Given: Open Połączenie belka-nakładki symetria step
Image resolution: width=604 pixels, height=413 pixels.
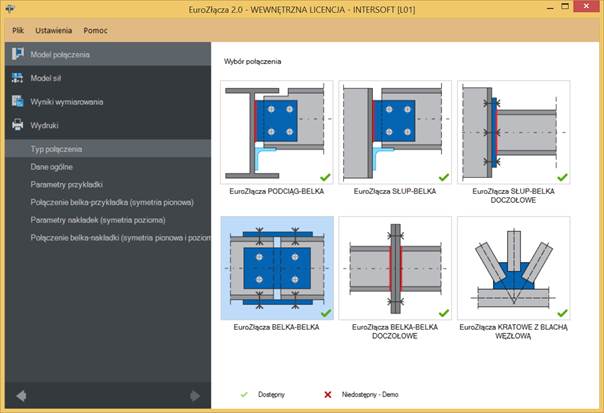Looking at the screenshot, I should 108,237.
